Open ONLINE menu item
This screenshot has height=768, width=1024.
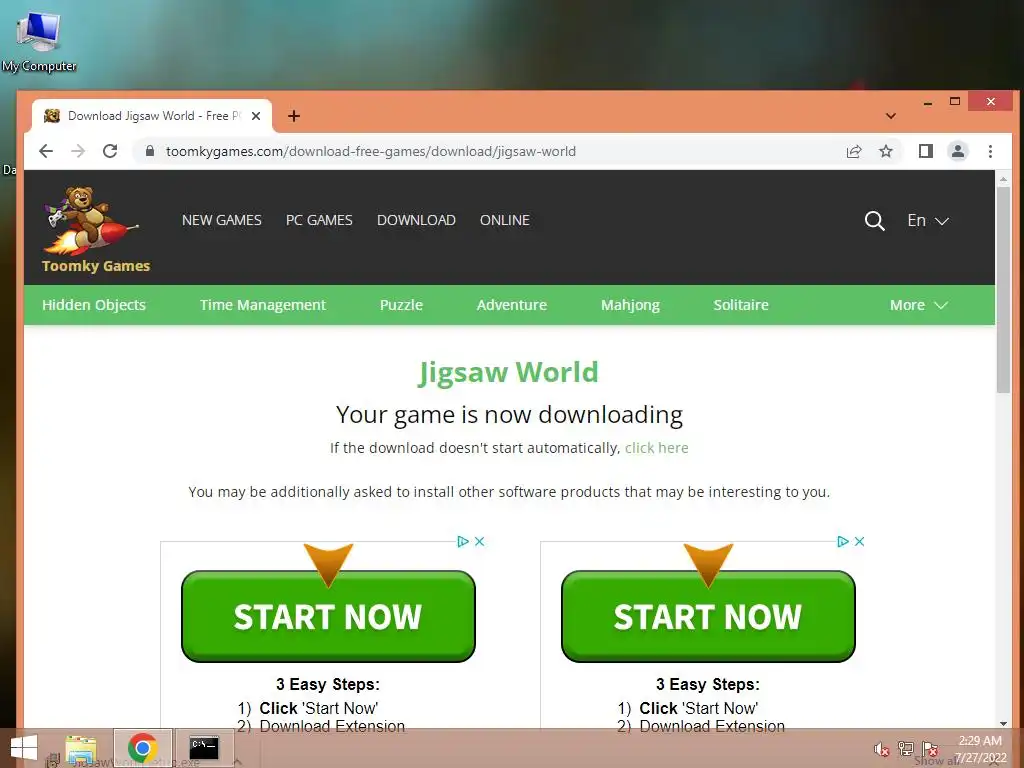pyautogui.click(x=505, y=220)
